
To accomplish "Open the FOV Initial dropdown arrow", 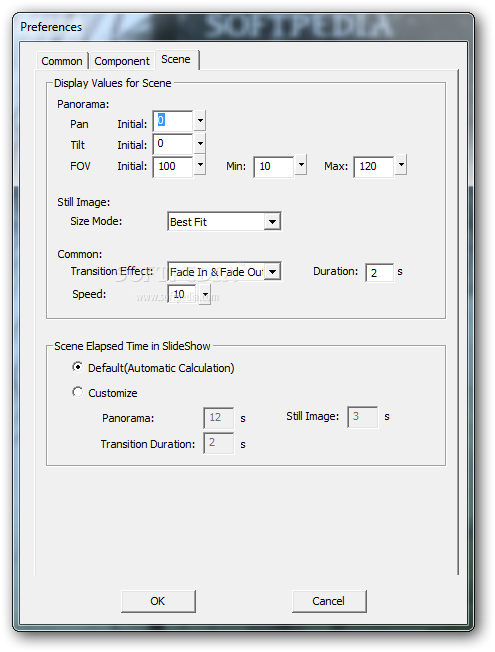I will point(200,165).
